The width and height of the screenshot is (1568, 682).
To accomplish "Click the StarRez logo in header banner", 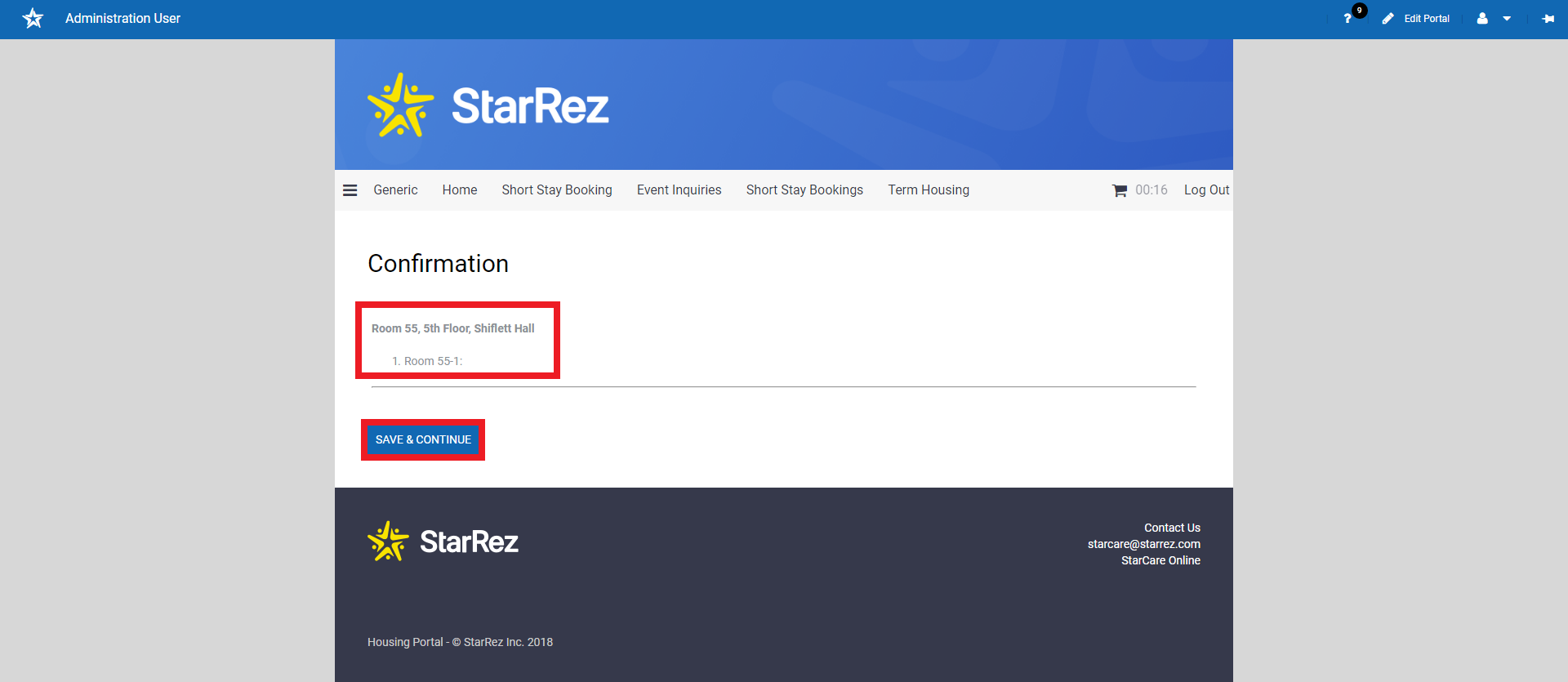I will [488, 105].
